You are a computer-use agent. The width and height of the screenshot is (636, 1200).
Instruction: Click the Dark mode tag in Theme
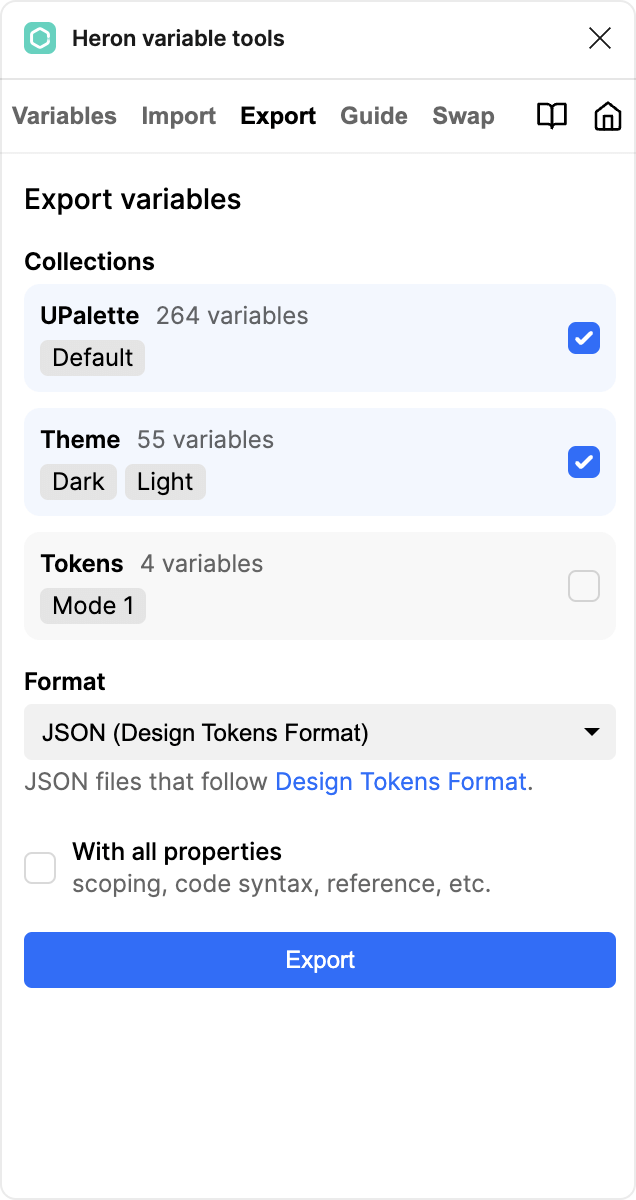pos(78,482)
